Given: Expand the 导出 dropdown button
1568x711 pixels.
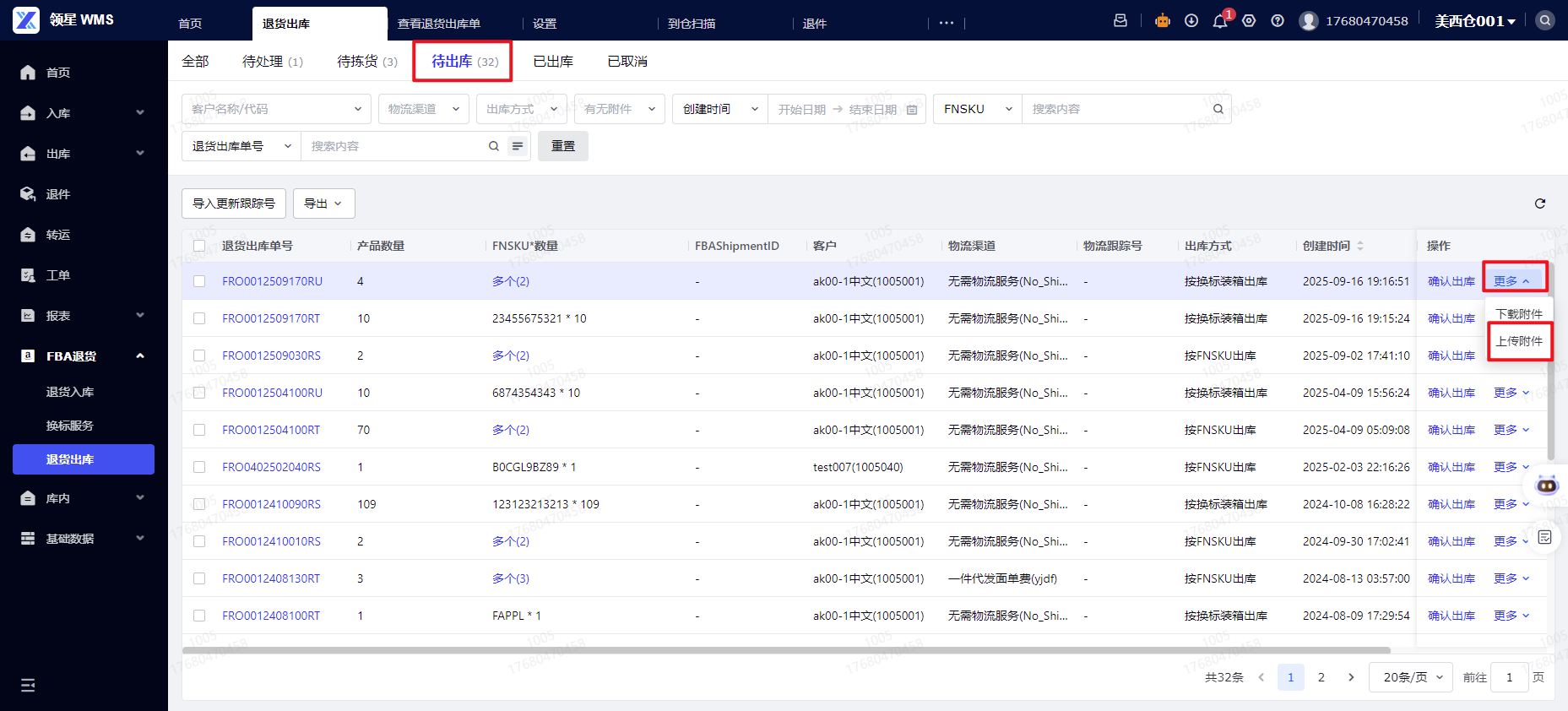Looking at the screenshot, I should coord(323,204).
